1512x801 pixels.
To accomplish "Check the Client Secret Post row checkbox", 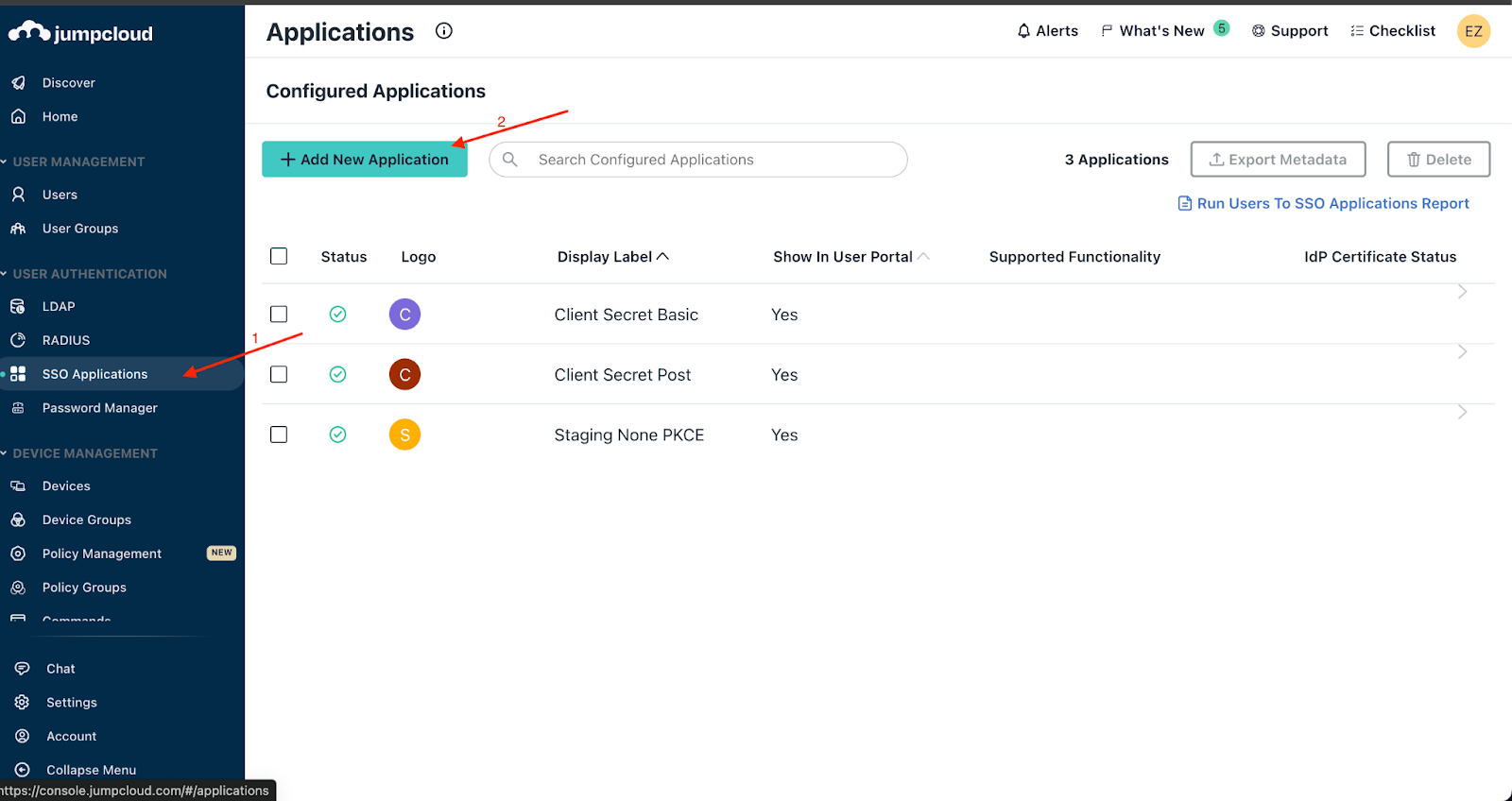I will (279, 375).
